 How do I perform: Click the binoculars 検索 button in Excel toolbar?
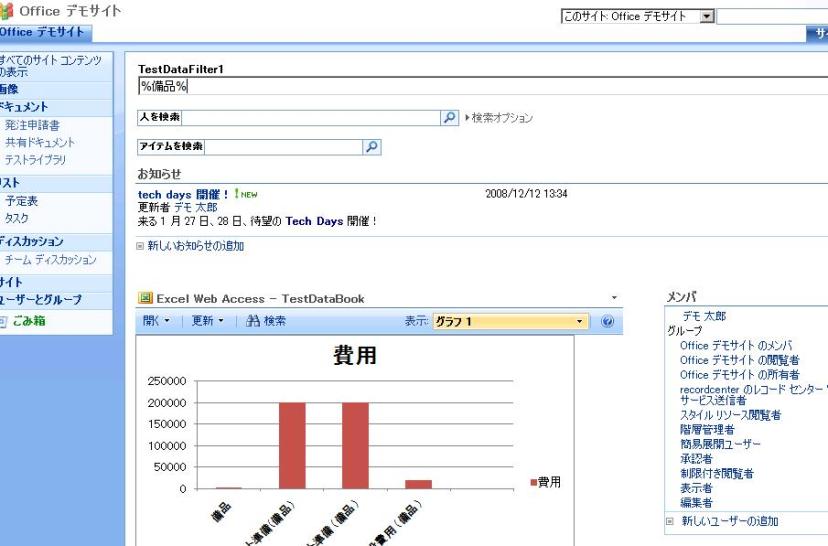pyautogui.click(x=266, y=321)
